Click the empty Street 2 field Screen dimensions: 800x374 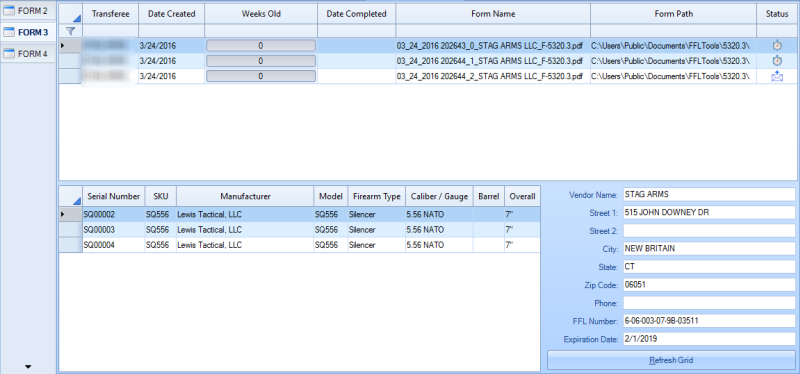tap(709, 231)
